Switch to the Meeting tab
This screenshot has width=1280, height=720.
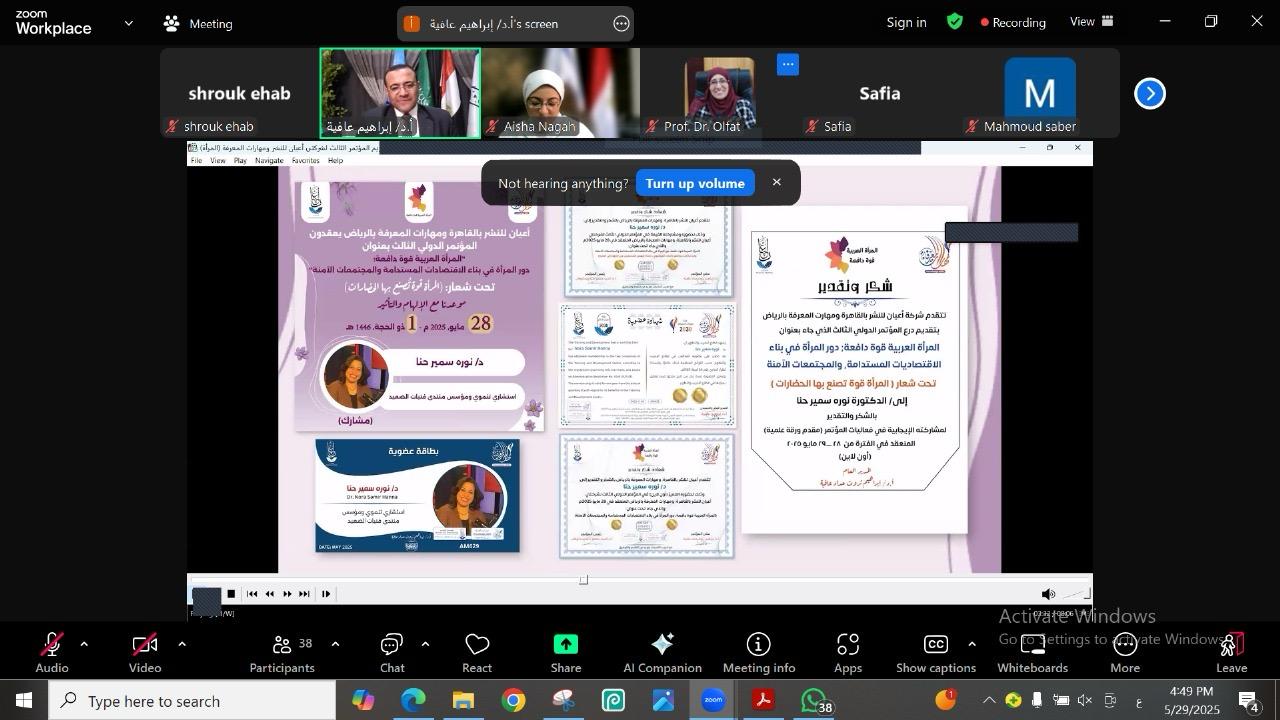point(198,23)
